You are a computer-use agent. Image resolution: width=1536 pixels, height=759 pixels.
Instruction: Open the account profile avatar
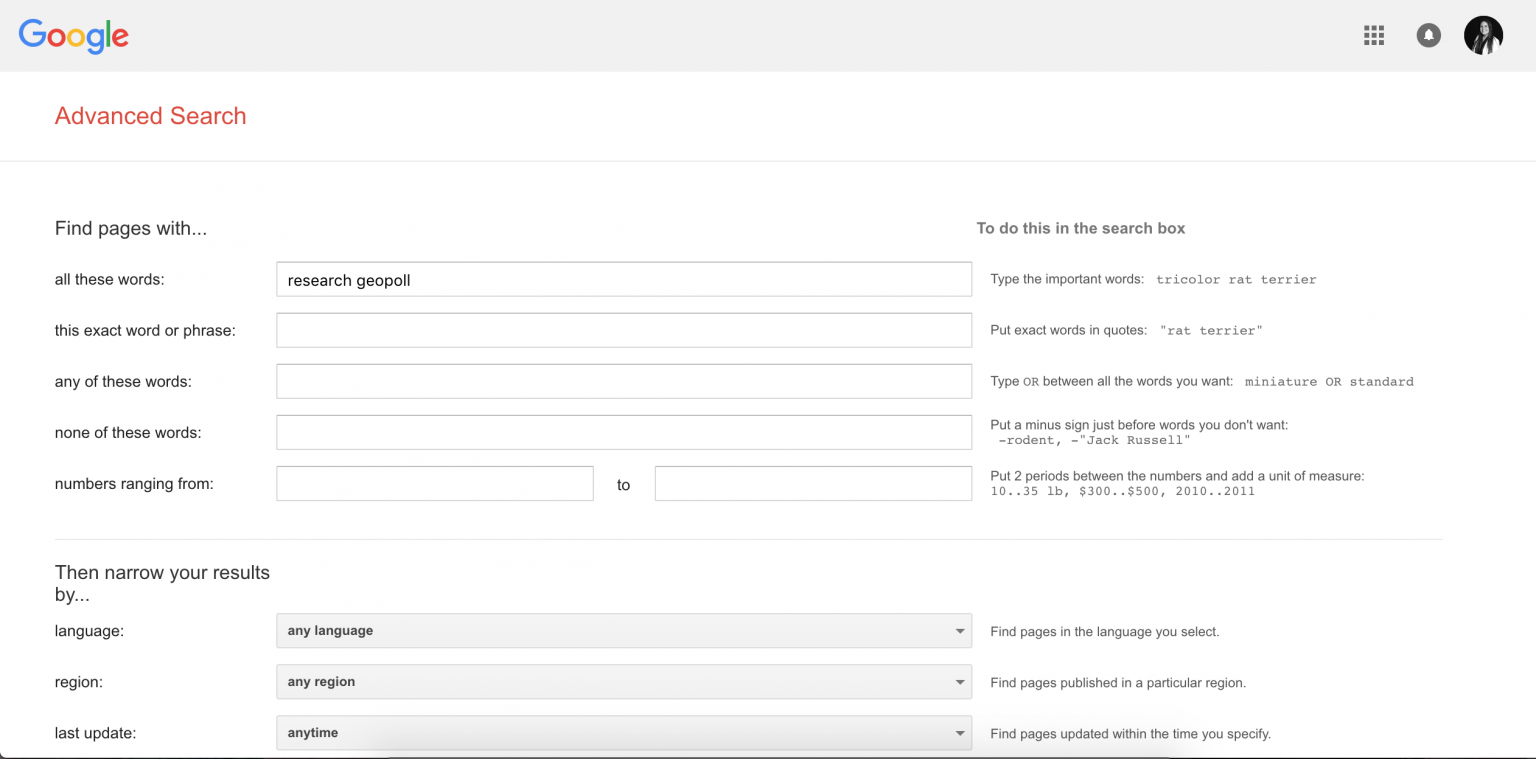(1483, 36)
